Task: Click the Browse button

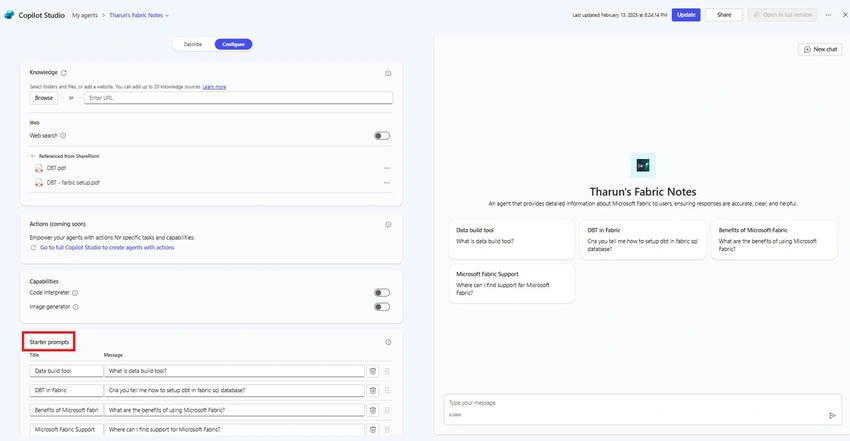Action: (x=44, y=98)
